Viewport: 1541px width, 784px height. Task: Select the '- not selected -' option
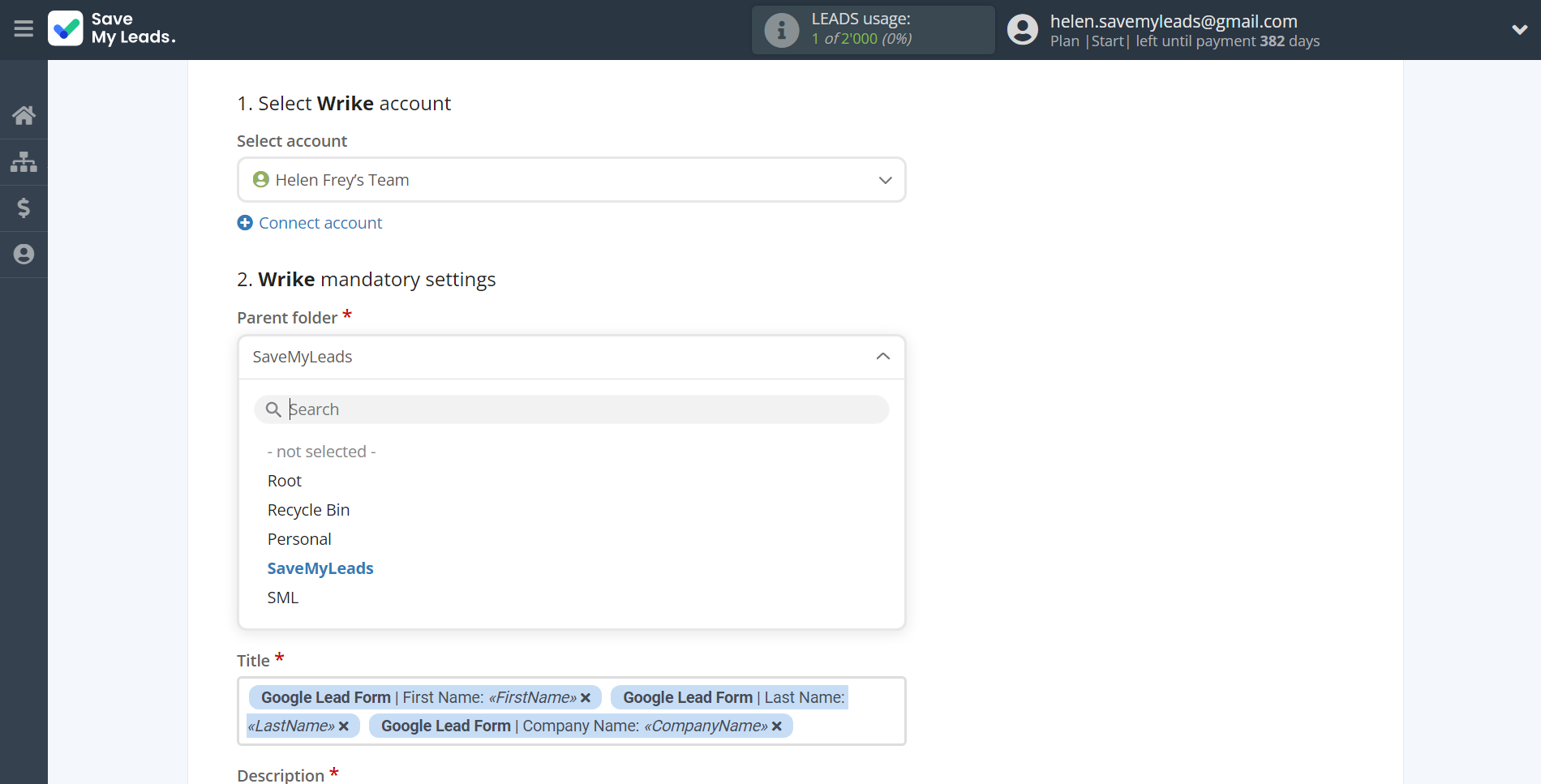point(322,452)
